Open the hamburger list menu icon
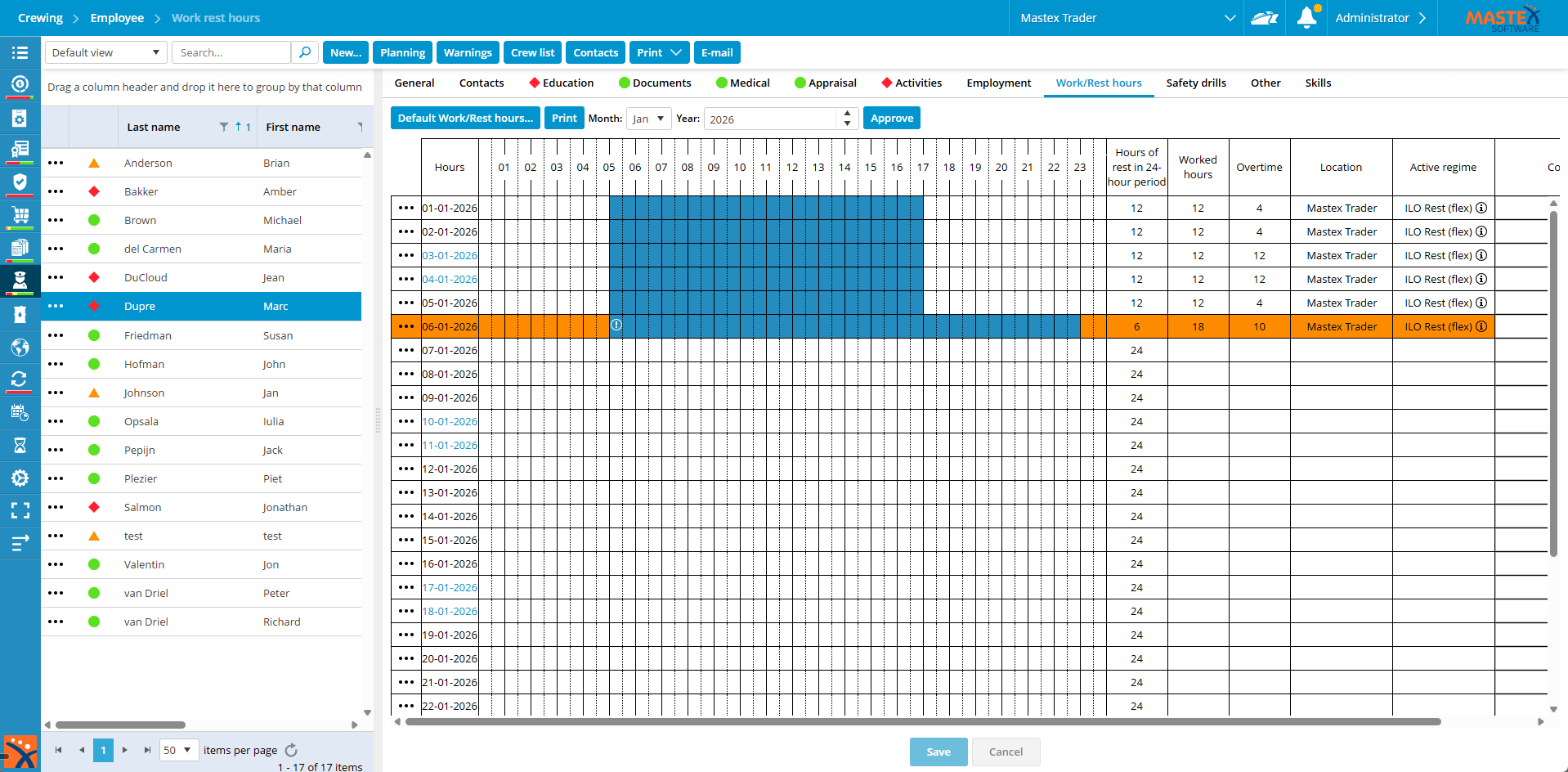The image size is (1568, 772). coord(20,52)
